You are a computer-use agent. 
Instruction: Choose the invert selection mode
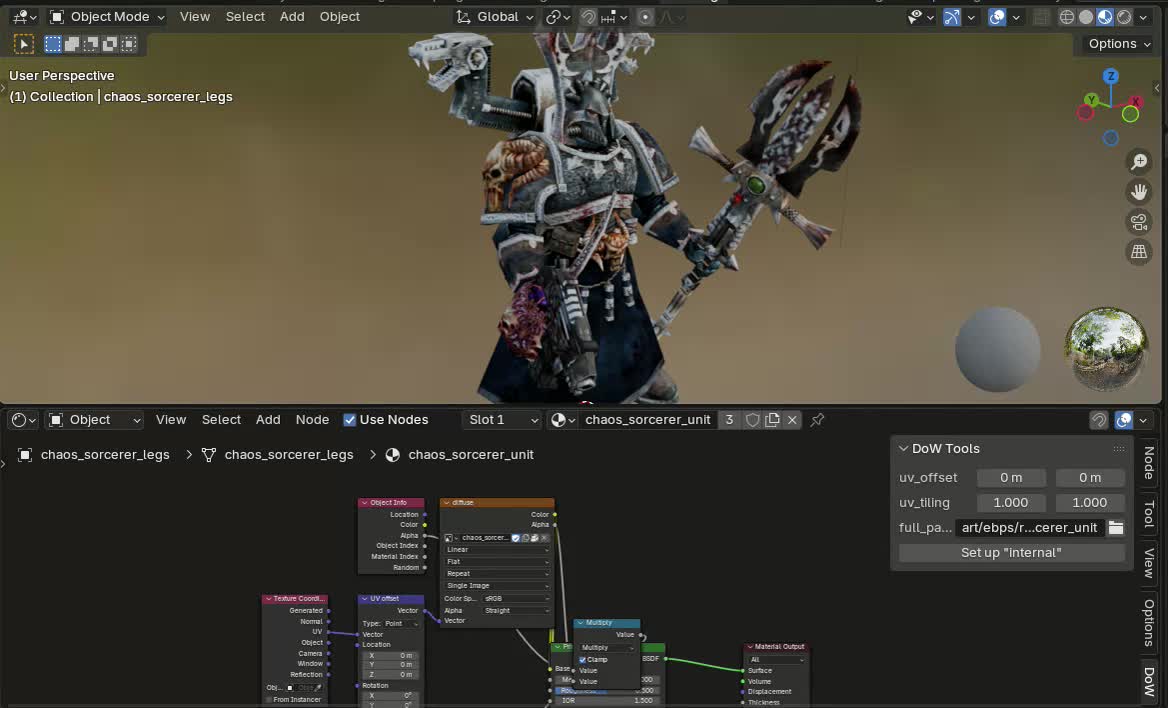click(x=110, y=45)
